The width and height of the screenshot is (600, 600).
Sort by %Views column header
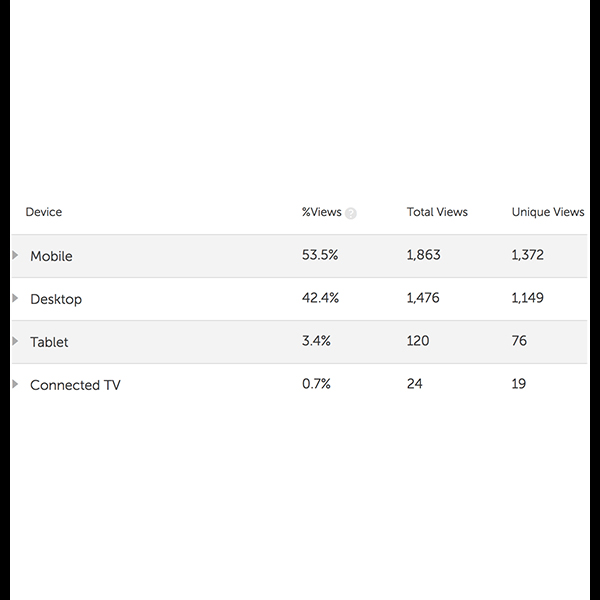click(321, 212)
